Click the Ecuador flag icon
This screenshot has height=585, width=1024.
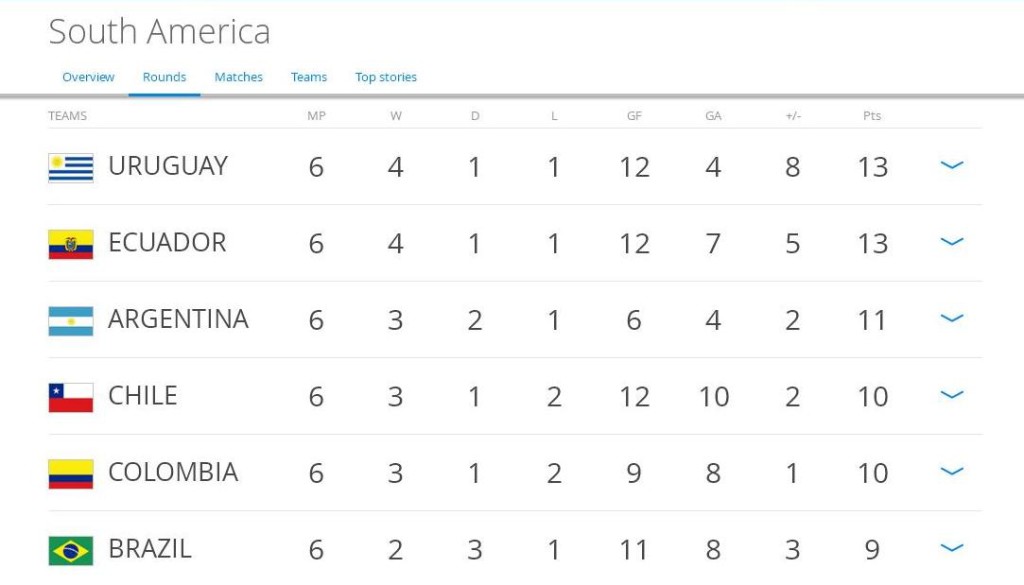[71, 244]
